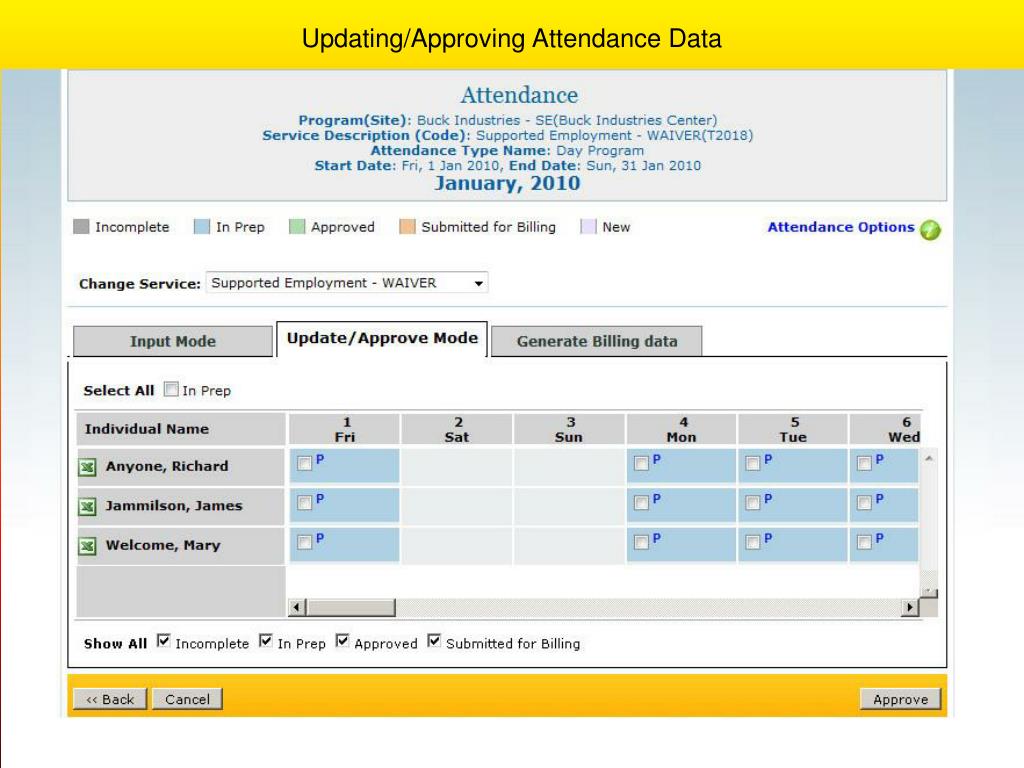Screen dimensions: 1024x768
Task: Click the << Back button
Action: pyautogui.click(x=110, y=699)
